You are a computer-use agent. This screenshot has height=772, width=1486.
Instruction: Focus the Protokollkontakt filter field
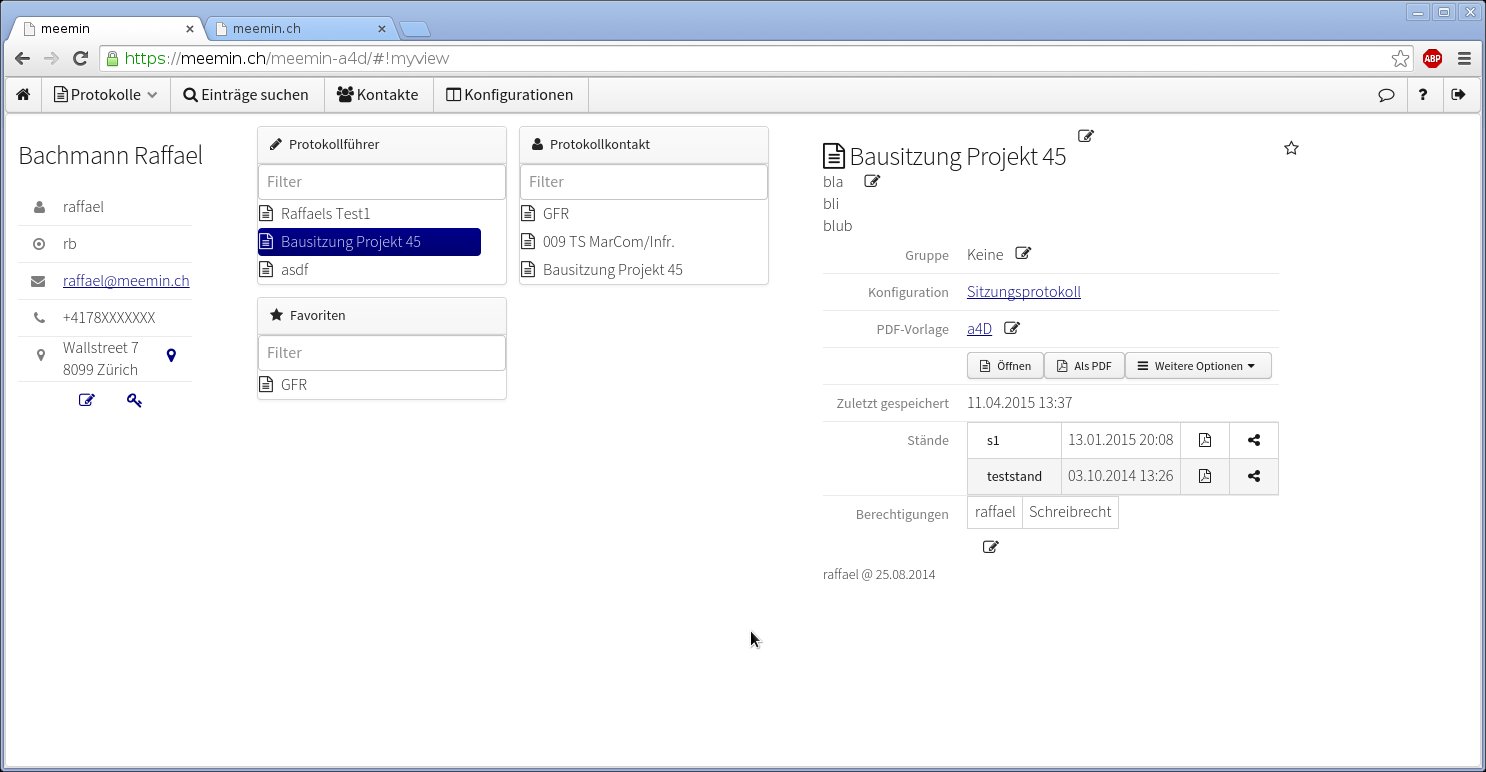644,182
